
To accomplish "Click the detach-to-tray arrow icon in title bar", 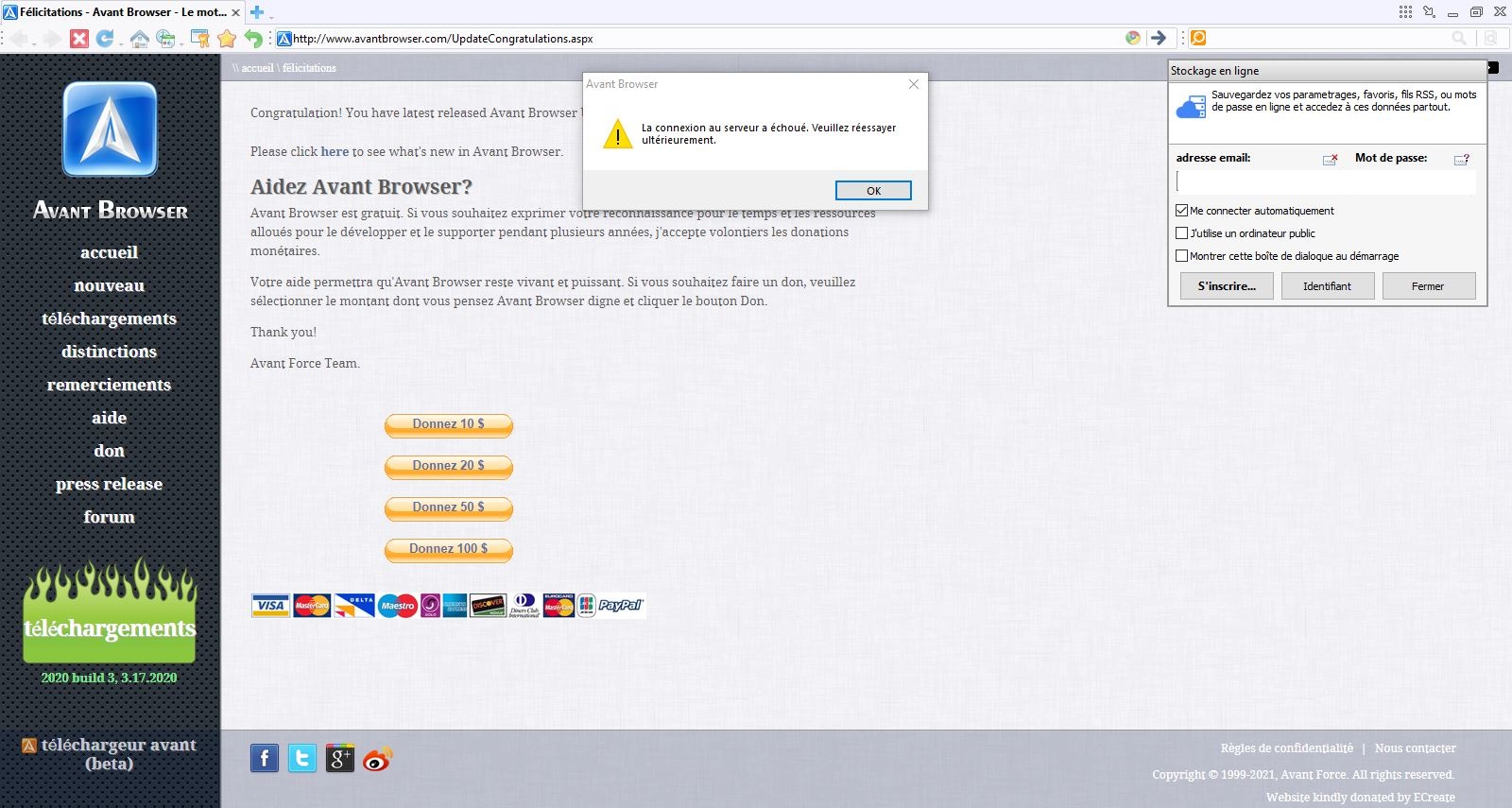I will [x=1429, y=12].
